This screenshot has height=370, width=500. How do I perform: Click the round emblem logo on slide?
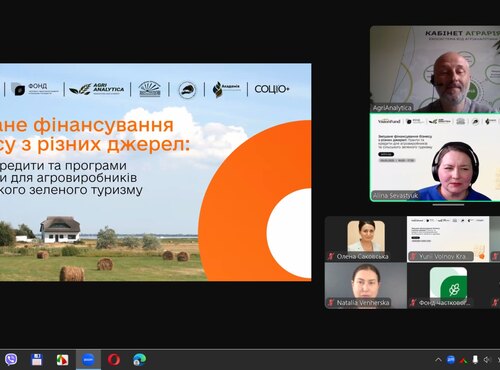click(x=187, y=90)
